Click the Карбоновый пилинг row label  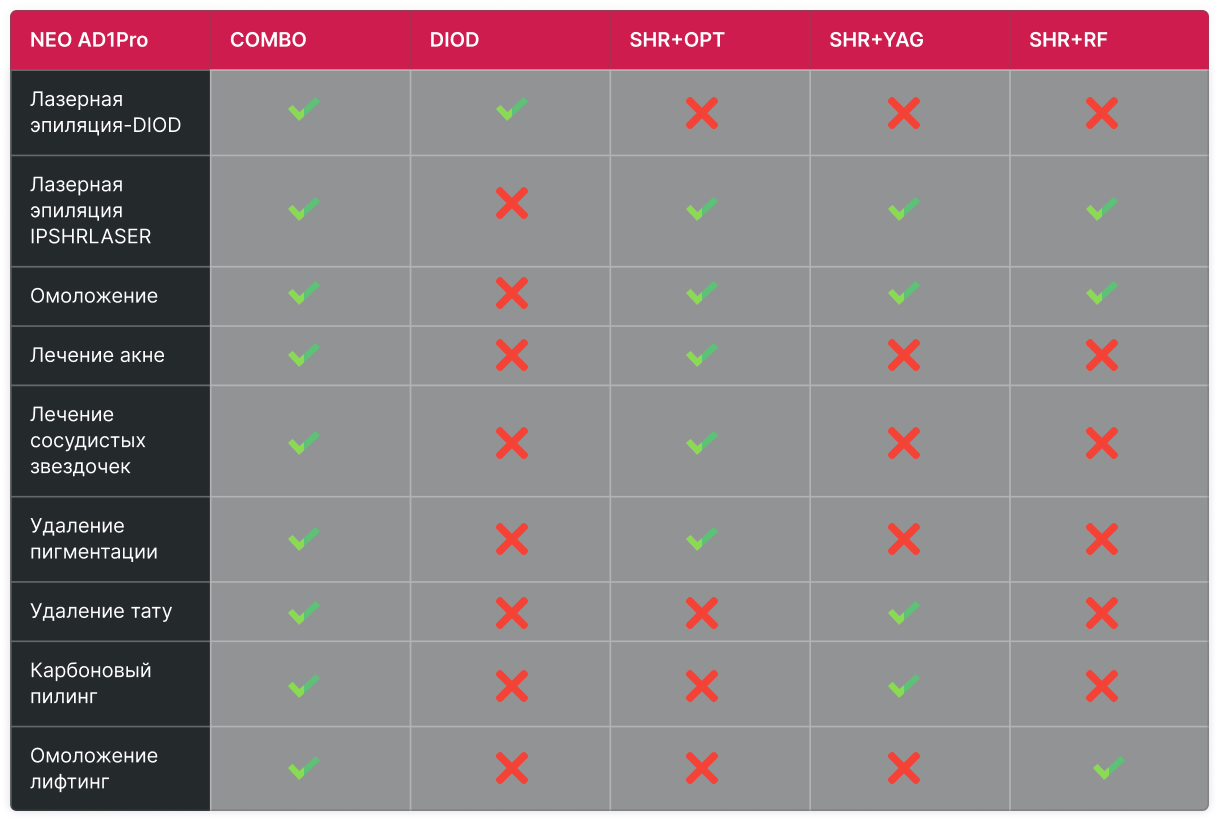coord(91,683)
